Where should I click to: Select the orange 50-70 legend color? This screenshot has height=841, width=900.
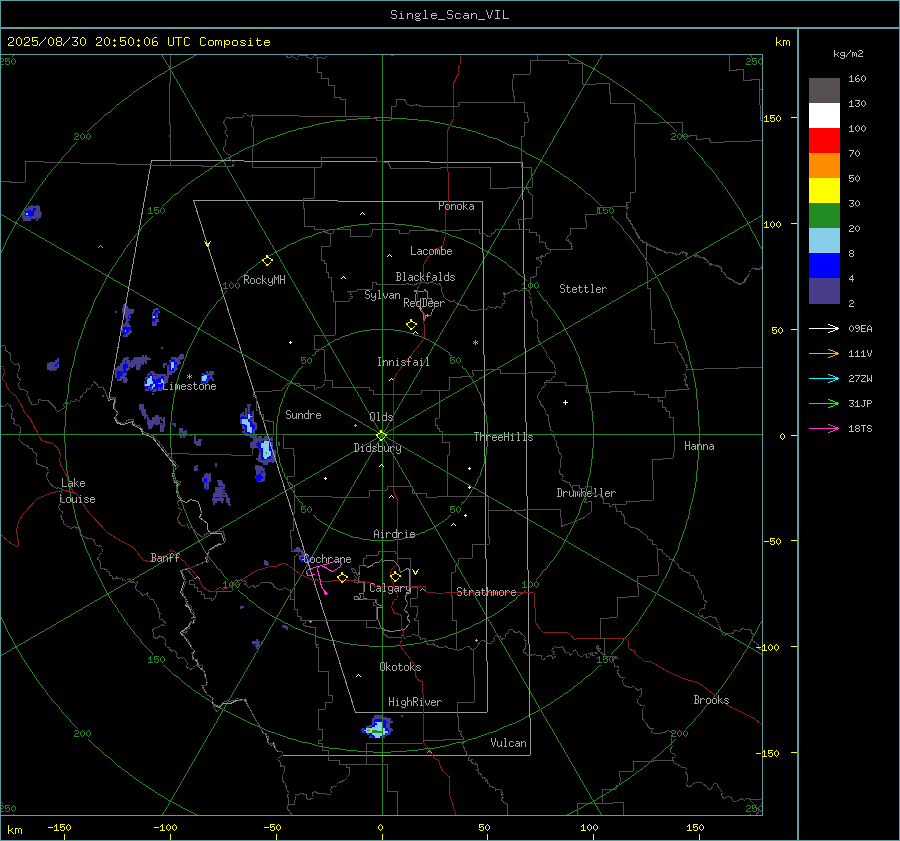coord(824,166)
